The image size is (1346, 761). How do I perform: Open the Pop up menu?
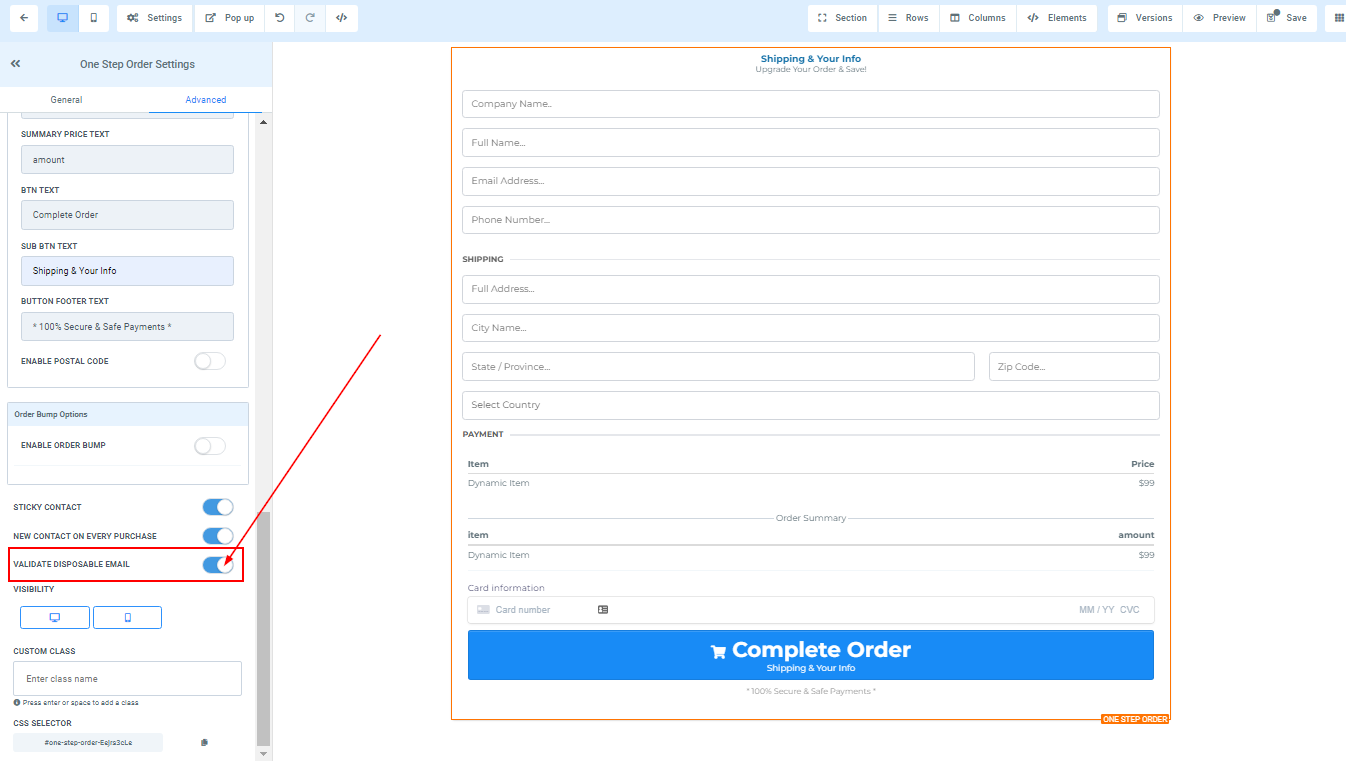[230, 18]
